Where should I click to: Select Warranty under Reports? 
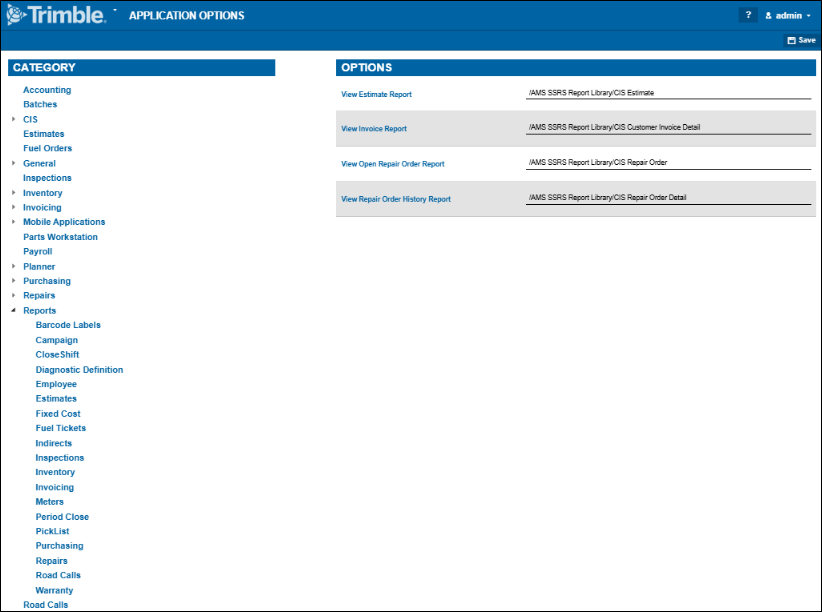[54, 590]
